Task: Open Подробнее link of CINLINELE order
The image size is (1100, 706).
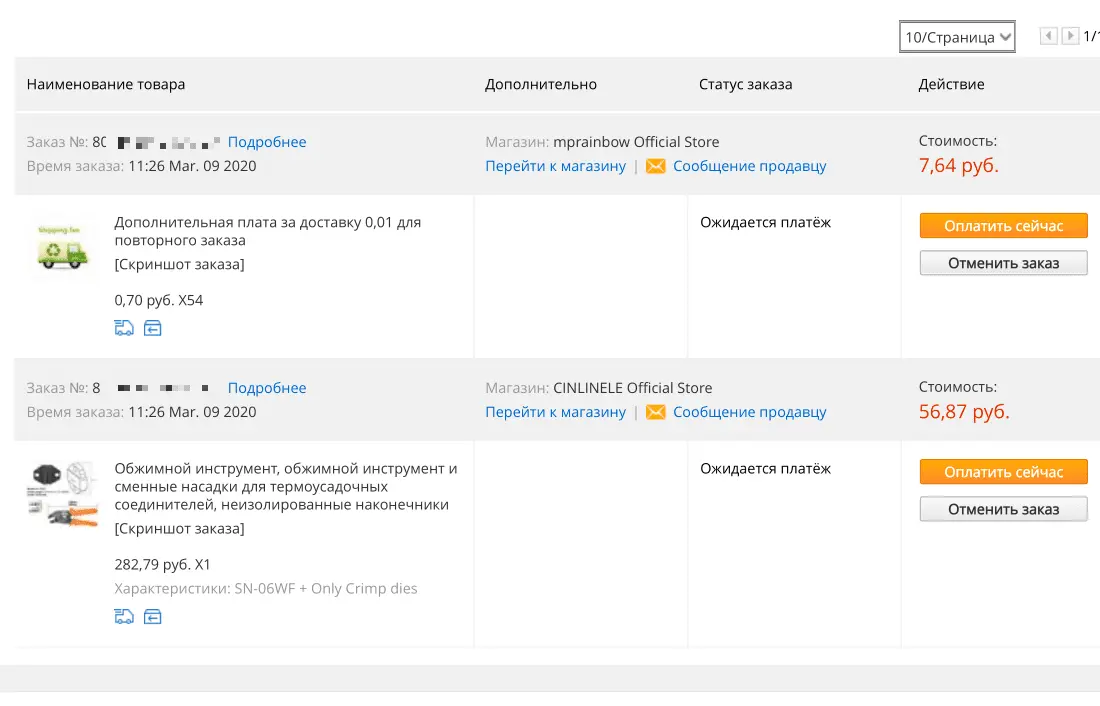Action: coord(267,387)
